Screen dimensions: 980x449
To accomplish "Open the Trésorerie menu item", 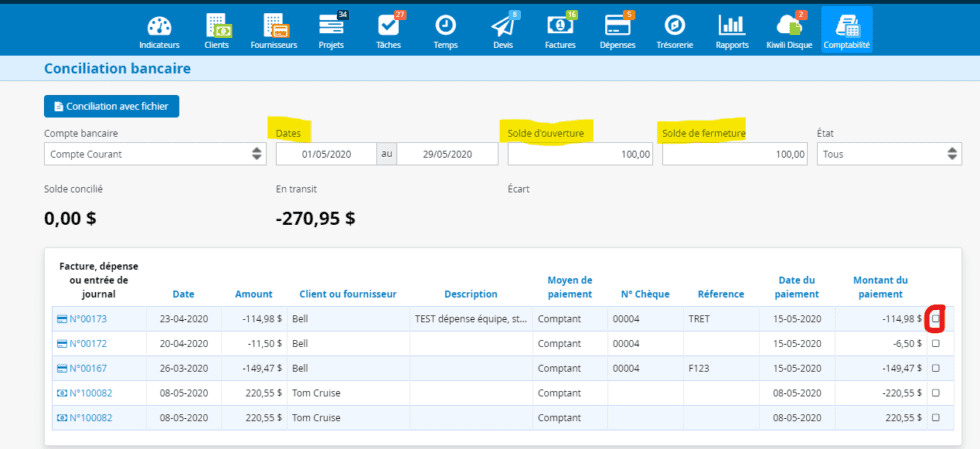I will point(675,30).
